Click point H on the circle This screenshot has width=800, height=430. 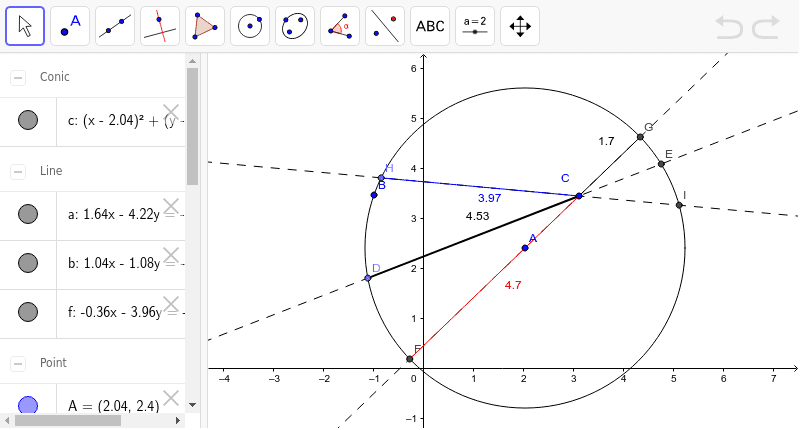tap(381, 178)
